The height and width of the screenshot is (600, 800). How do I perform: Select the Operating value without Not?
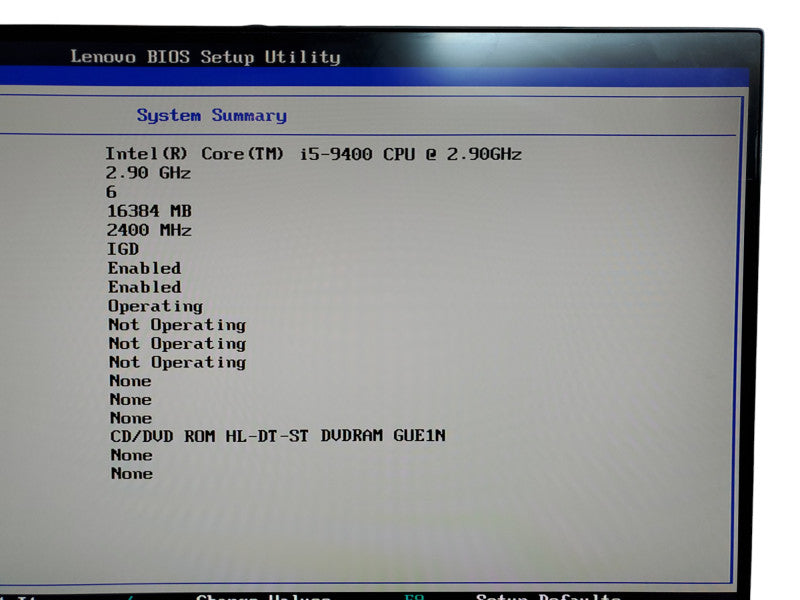pos(156,306)
